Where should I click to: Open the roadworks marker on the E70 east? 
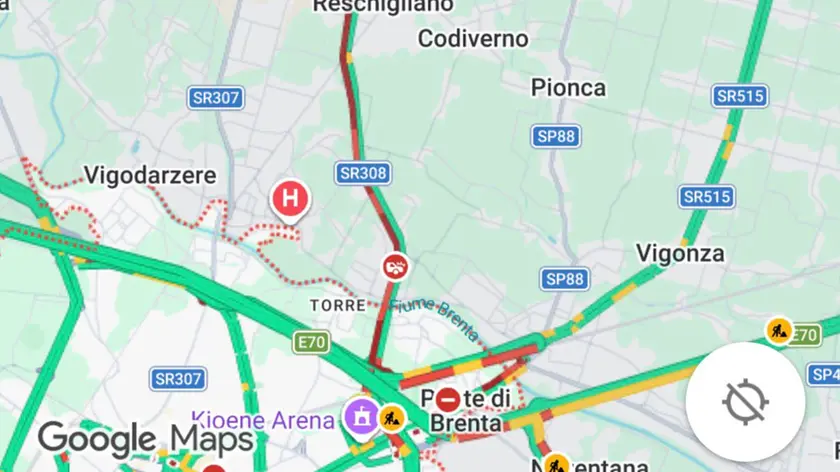click(778, 331)
